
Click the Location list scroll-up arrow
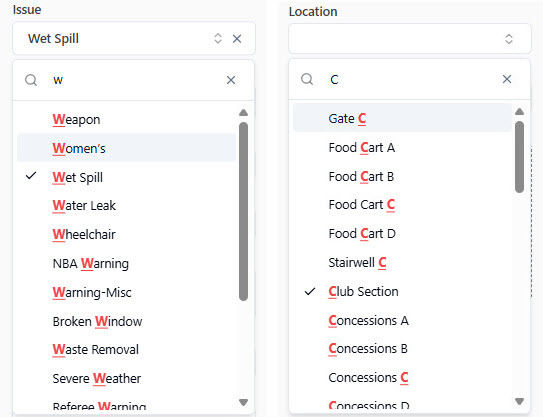[x=519, y=112]
